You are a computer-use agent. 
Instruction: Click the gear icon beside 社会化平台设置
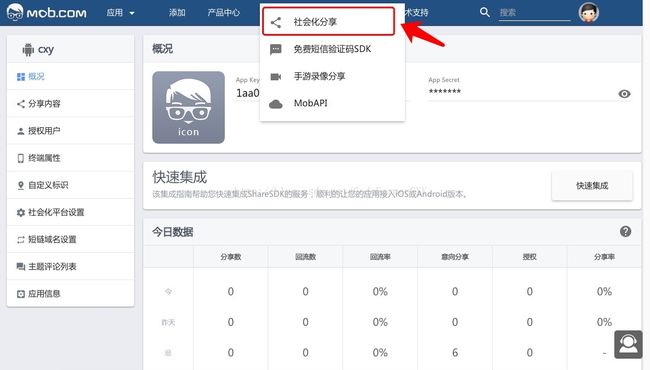pos(21,213)
